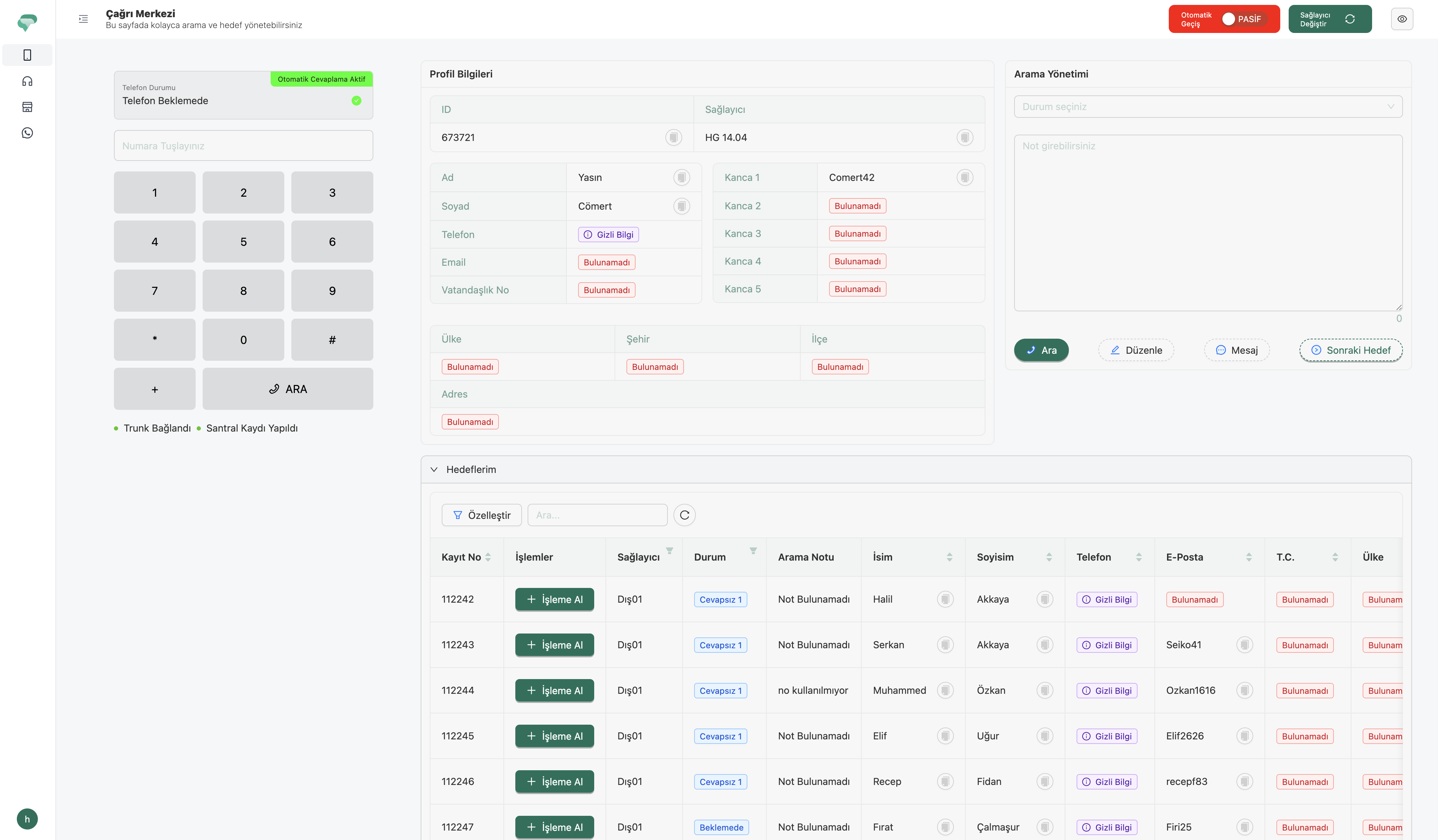The width and height of the screenshot is (1438, 840).
Task: Copy the surname Özkan in the table
Action: coord(1044,691)
